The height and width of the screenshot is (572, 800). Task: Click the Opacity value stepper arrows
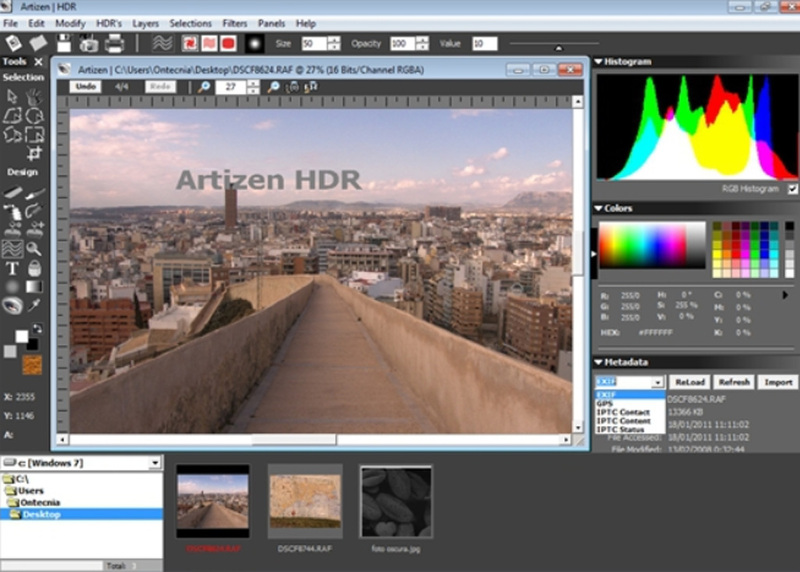[422, 44]
